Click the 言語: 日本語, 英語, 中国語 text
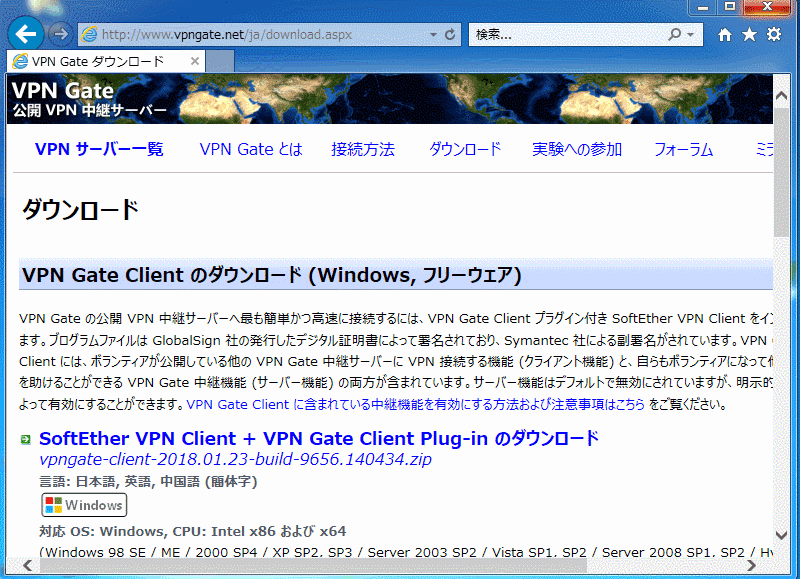The width and height of the screenshot is (800, 579). tap(148, 482)
